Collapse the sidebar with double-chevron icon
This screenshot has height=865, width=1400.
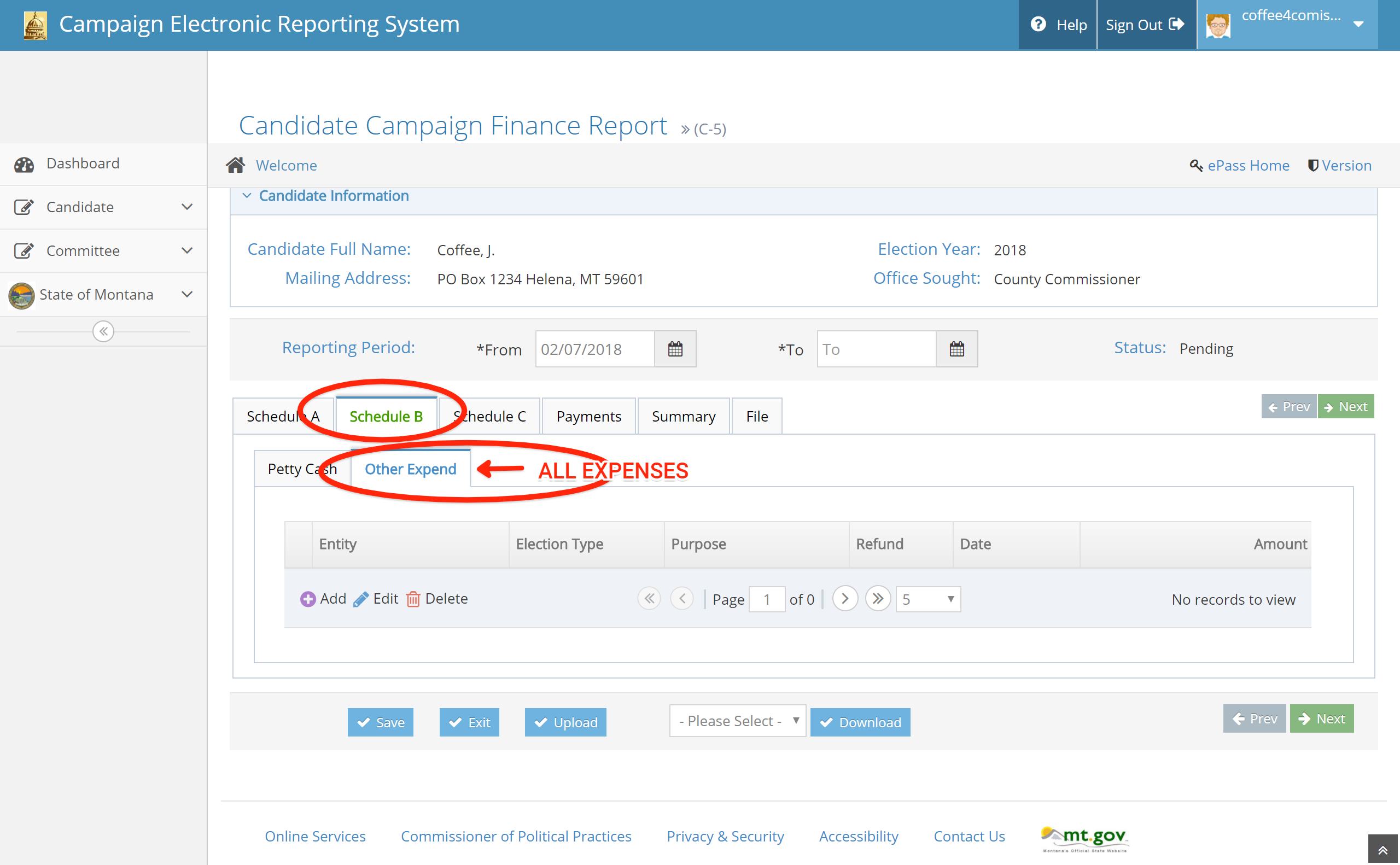click(x=103, y=331)
